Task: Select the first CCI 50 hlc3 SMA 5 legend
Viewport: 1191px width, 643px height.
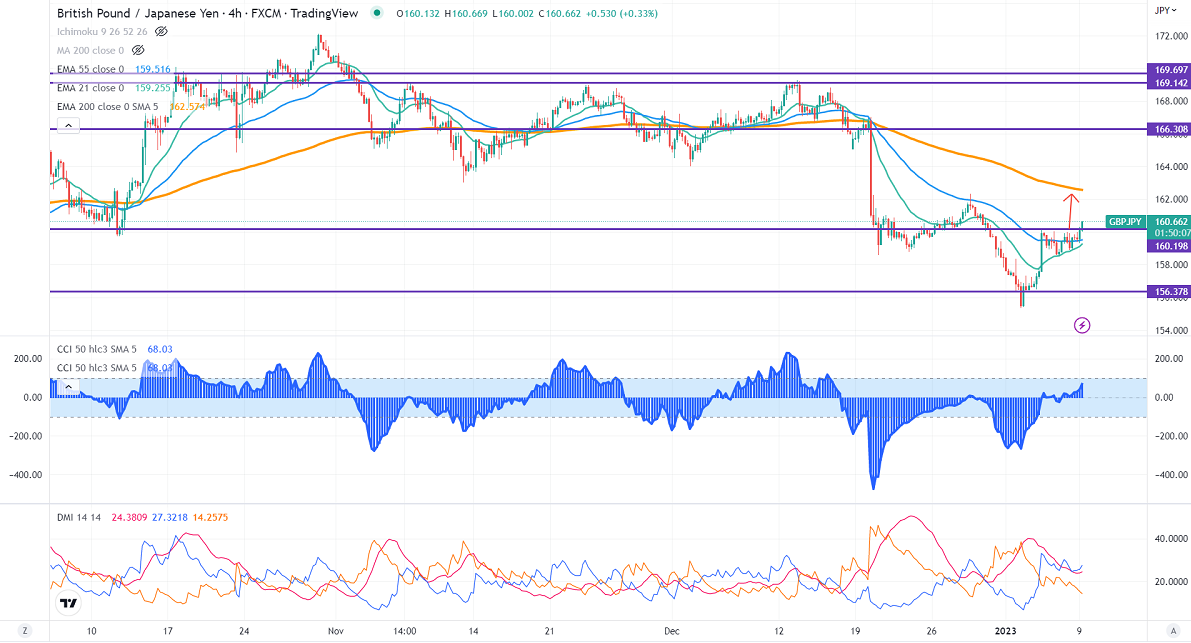Action: tap(97, 349)
